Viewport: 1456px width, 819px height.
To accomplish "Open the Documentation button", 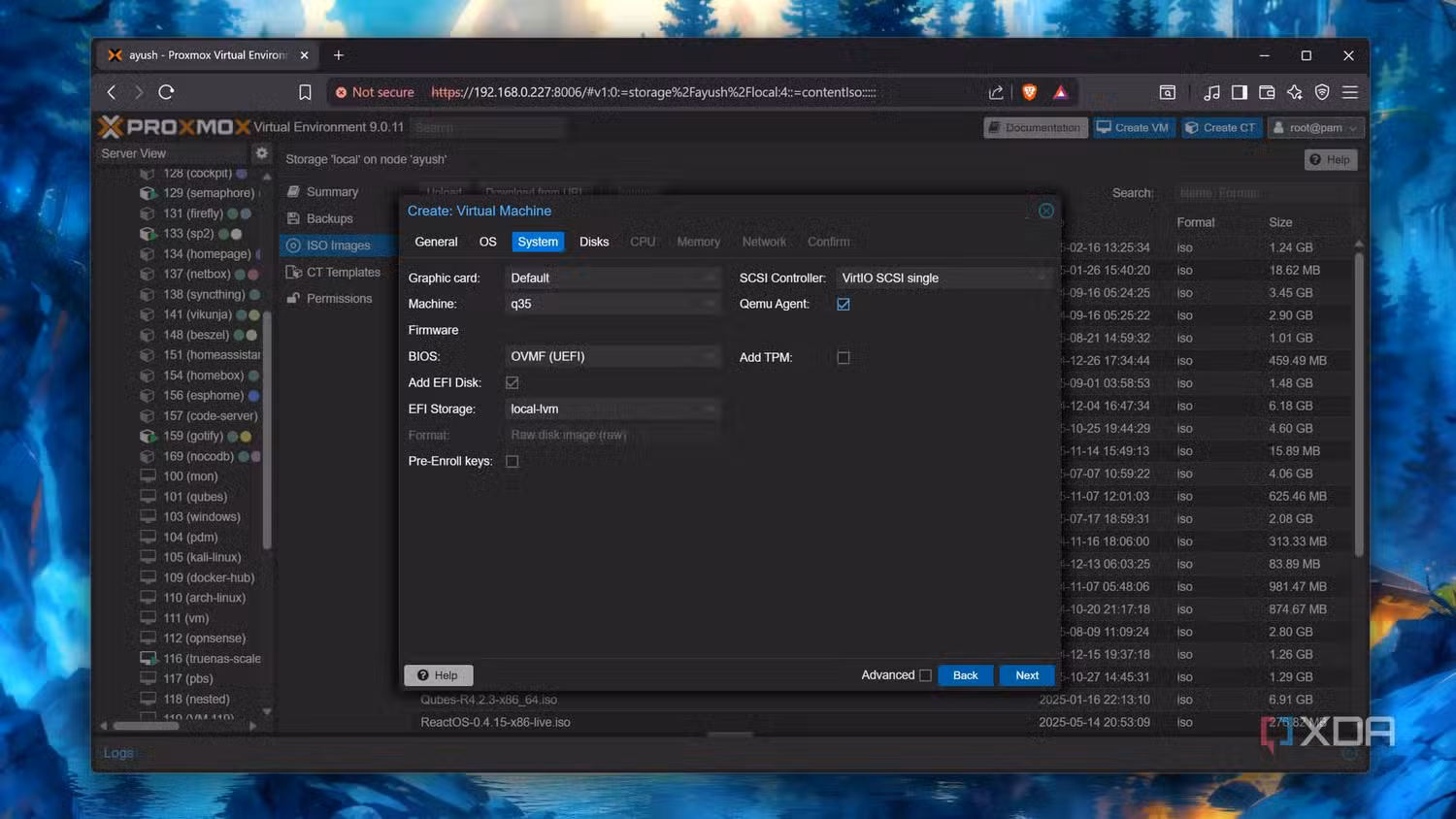I will 1035,127.
